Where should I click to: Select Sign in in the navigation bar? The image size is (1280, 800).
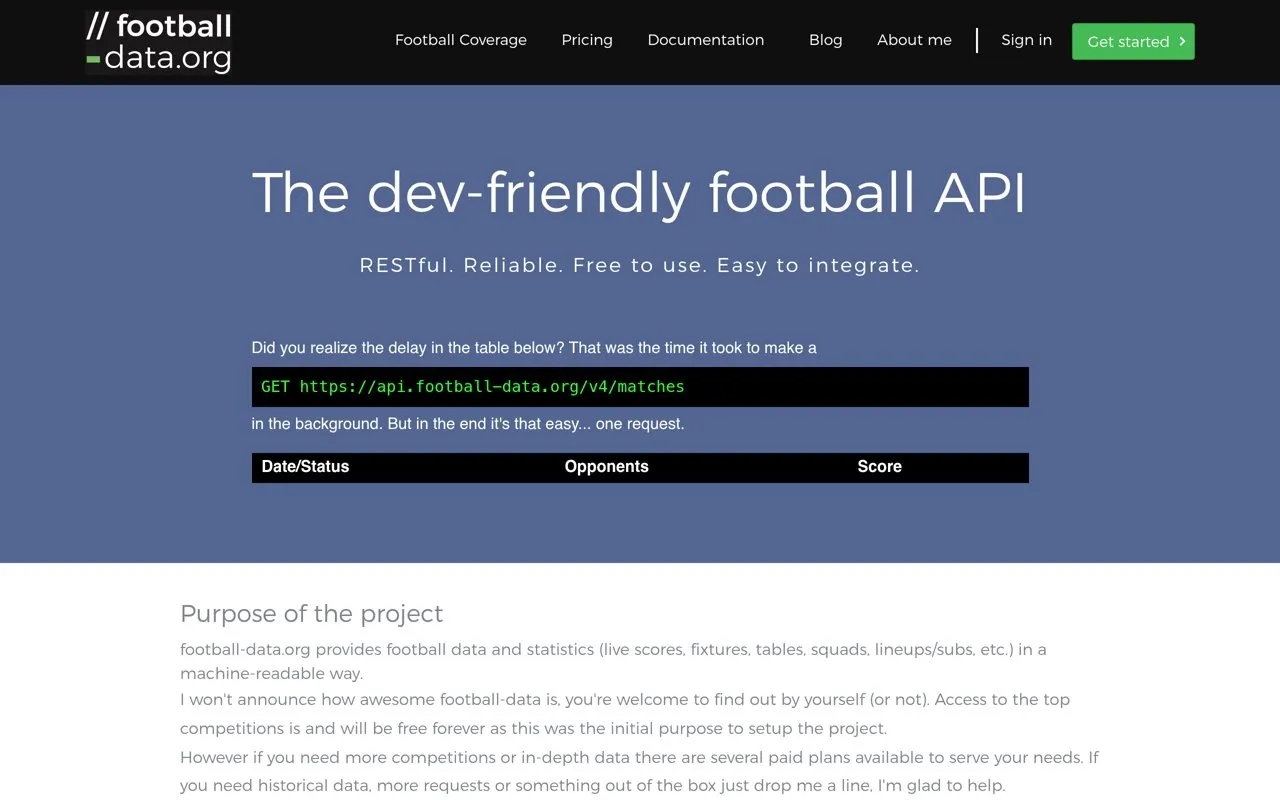coord(1027,40)
